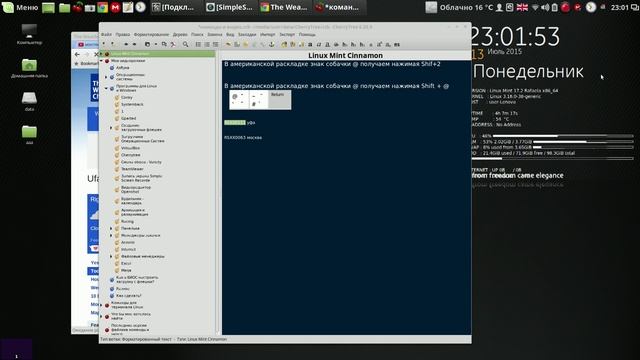Select highlighted Linux Mint Cinnamon root node
This screenshot has width=640, height=360.
tap(158, 53)
